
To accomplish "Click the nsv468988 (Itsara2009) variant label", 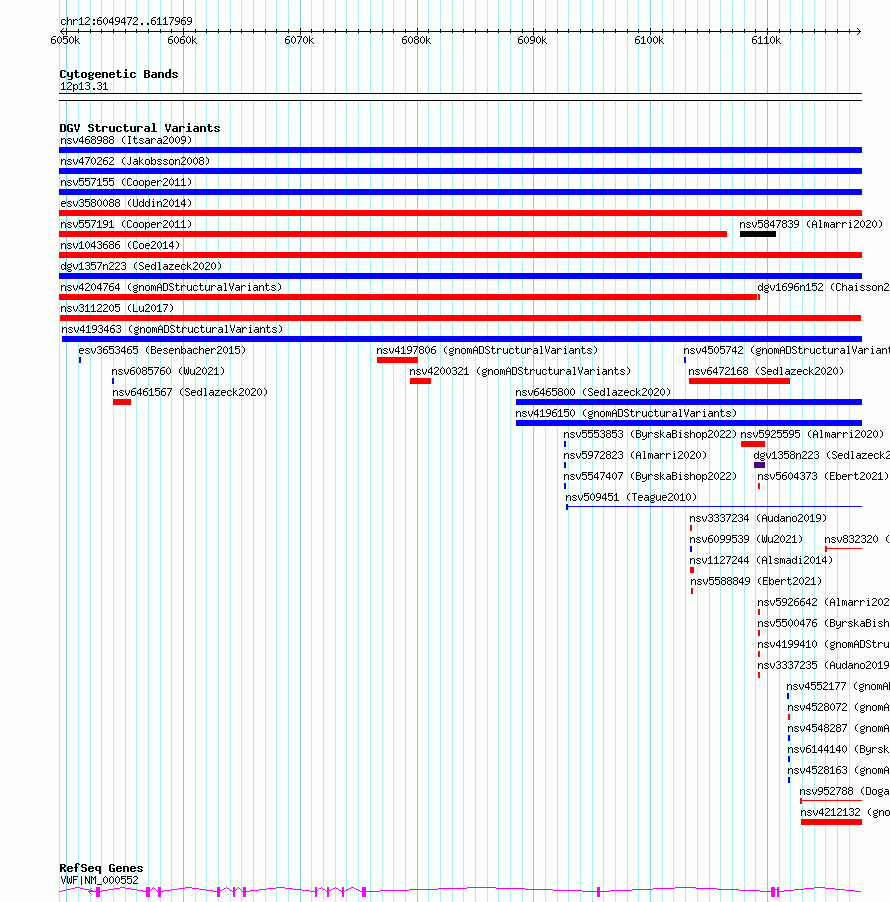I will point(126,140).
